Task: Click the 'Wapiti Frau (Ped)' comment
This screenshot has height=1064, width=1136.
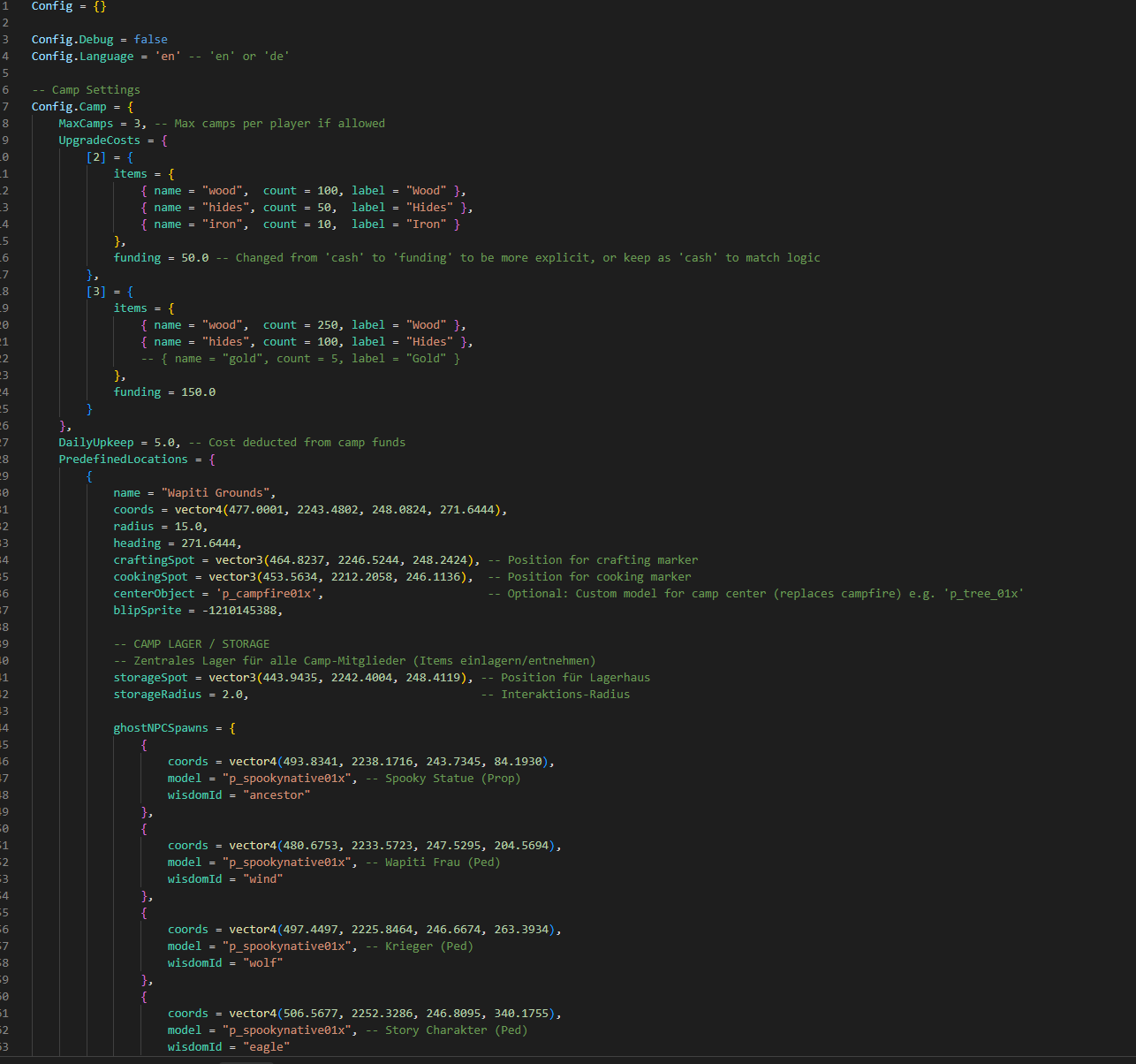Action: pyautogui.click(x=433, y=863)
